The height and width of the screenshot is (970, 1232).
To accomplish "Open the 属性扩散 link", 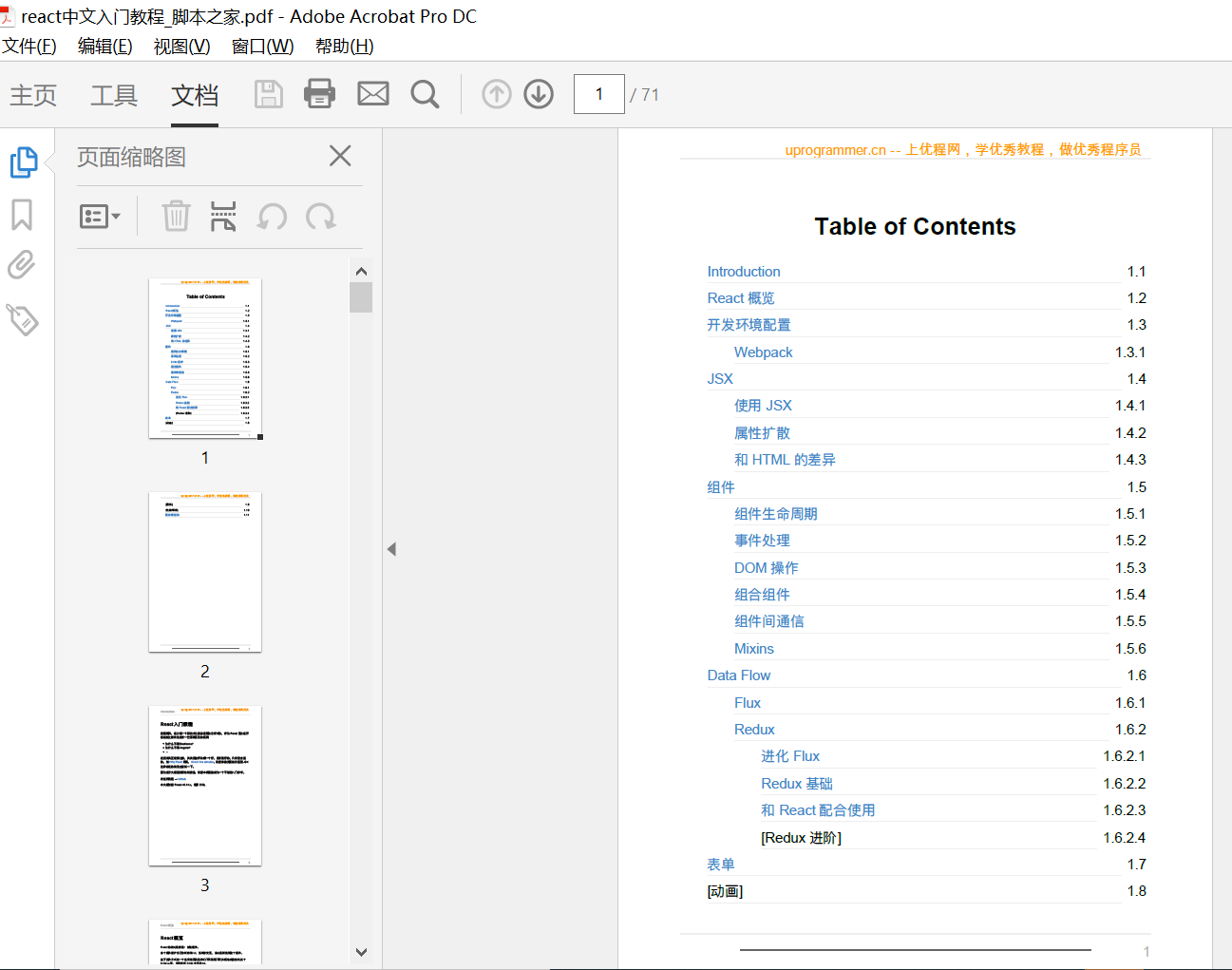I will [x=762, y=433].
